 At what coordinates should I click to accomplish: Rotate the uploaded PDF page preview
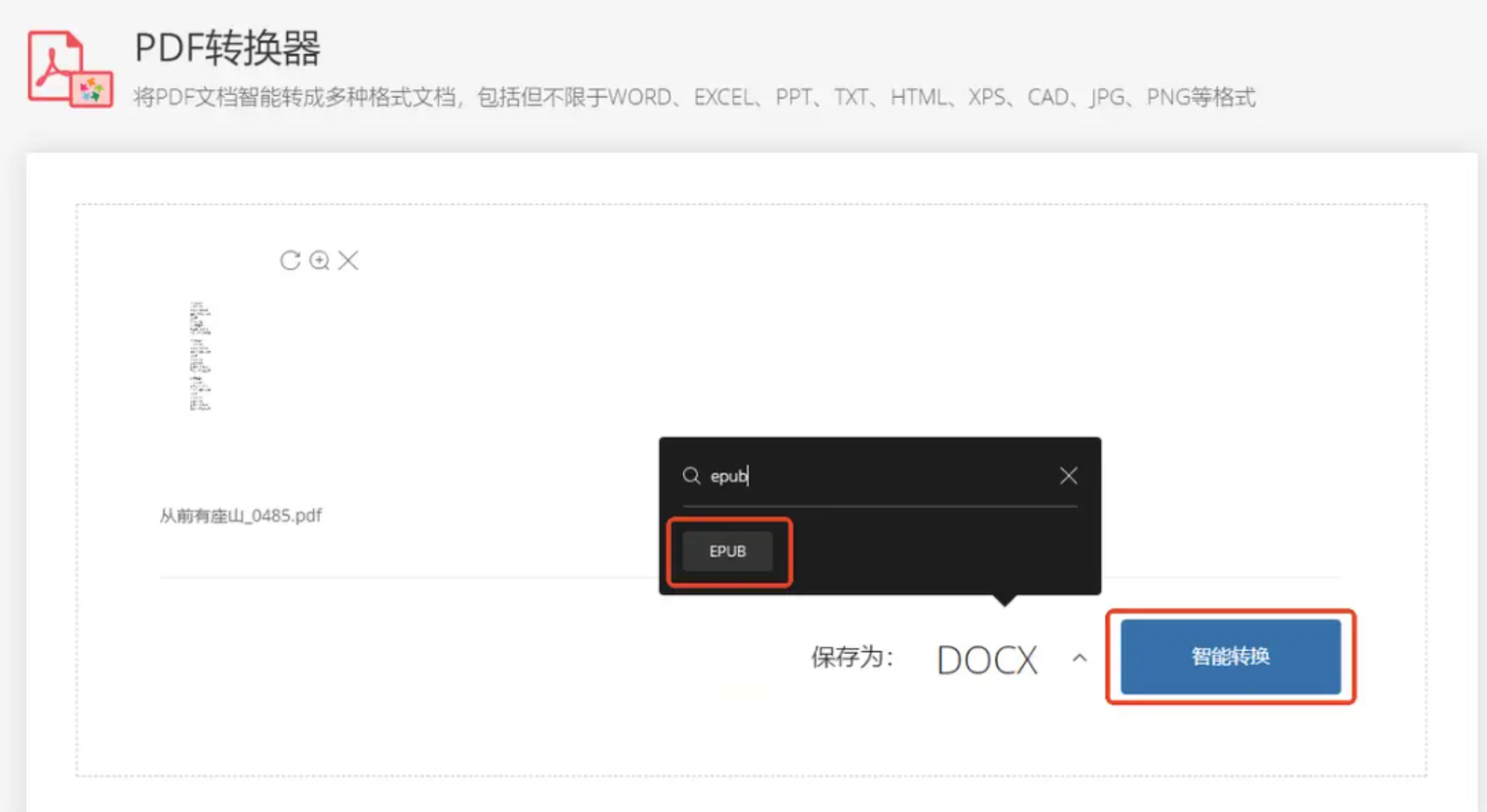[290, 260]
